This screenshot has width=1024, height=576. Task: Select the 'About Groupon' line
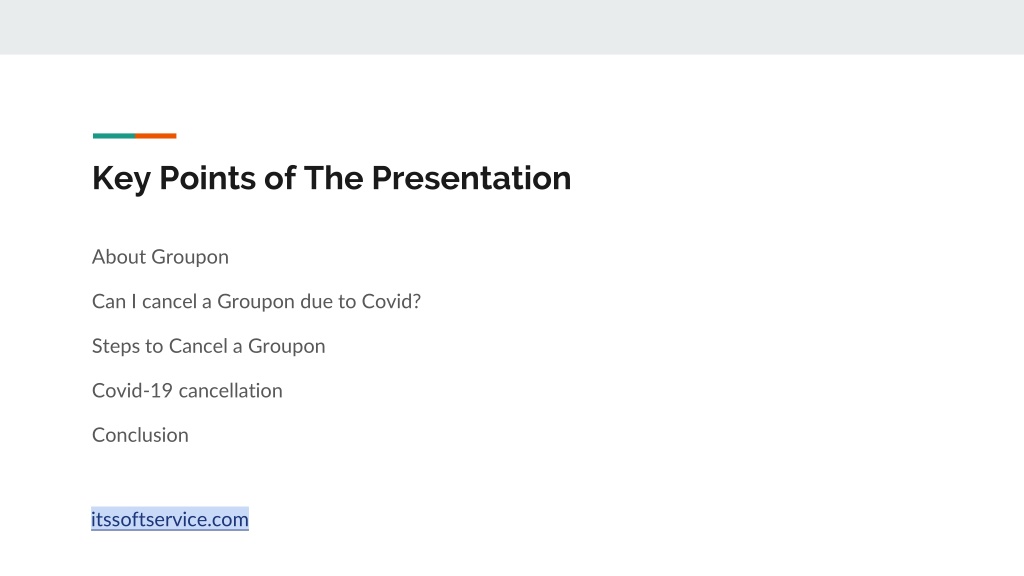click(x=160, y=257)
